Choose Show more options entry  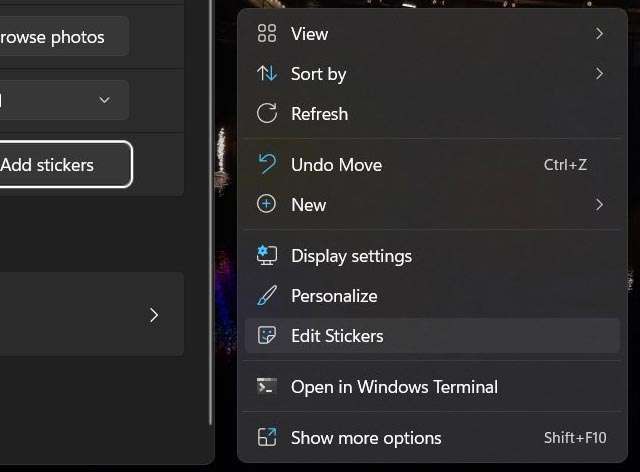(x=366, y=438)
